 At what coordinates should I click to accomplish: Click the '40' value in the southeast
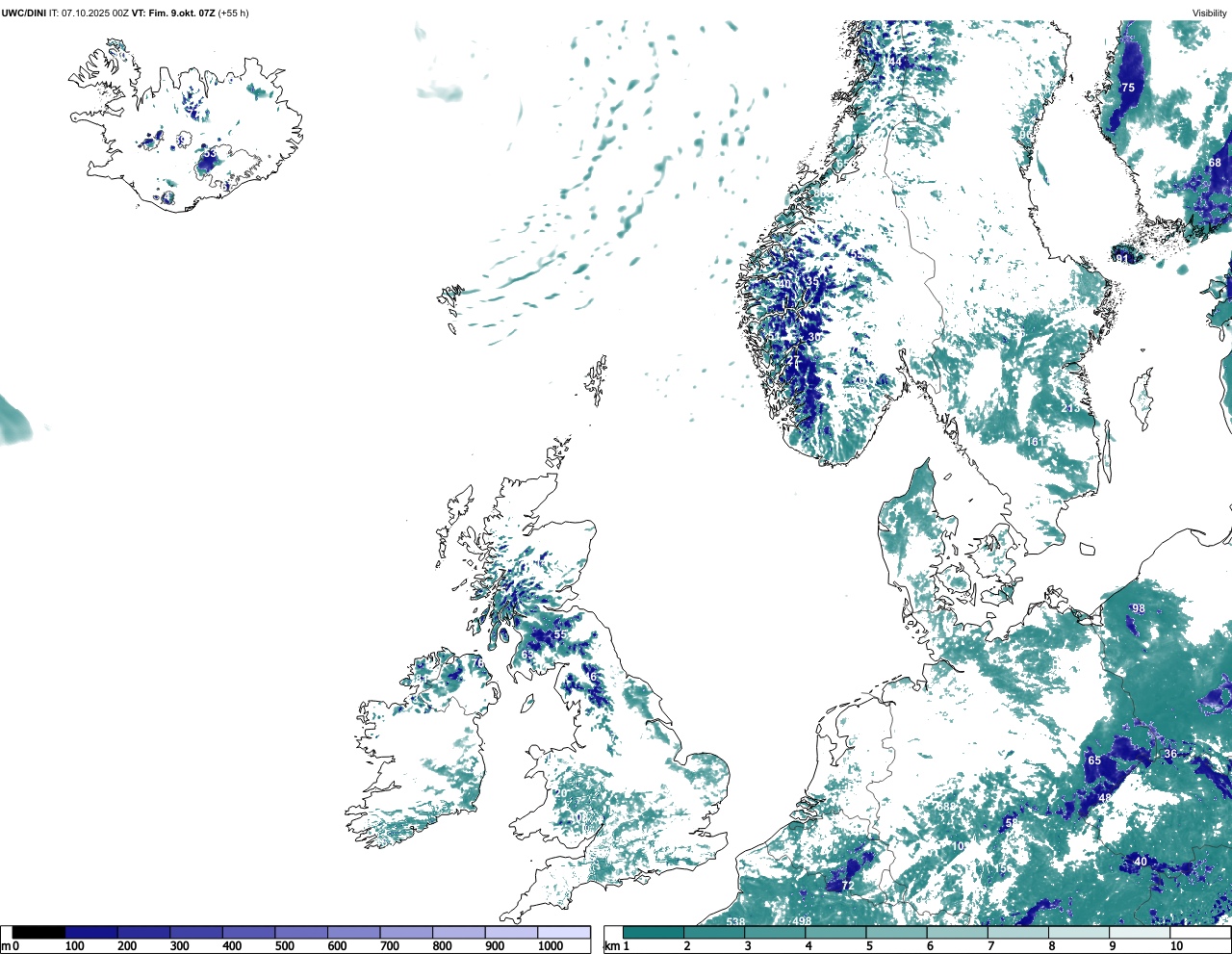coord(1141,862)
